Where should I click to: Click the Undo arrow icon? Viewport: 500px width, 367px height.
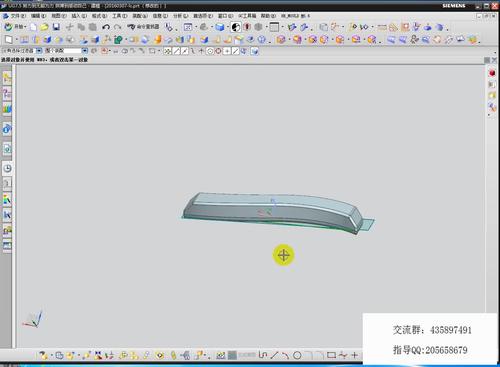click(x=106, y=27)
